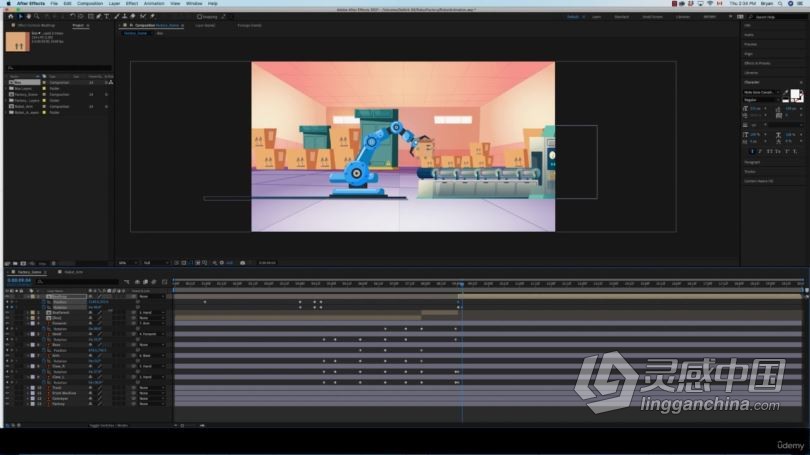Viewport: 810px width, 455px height.
Task: Open the Effects & Presets panel
Action: [x=757, y=63]
